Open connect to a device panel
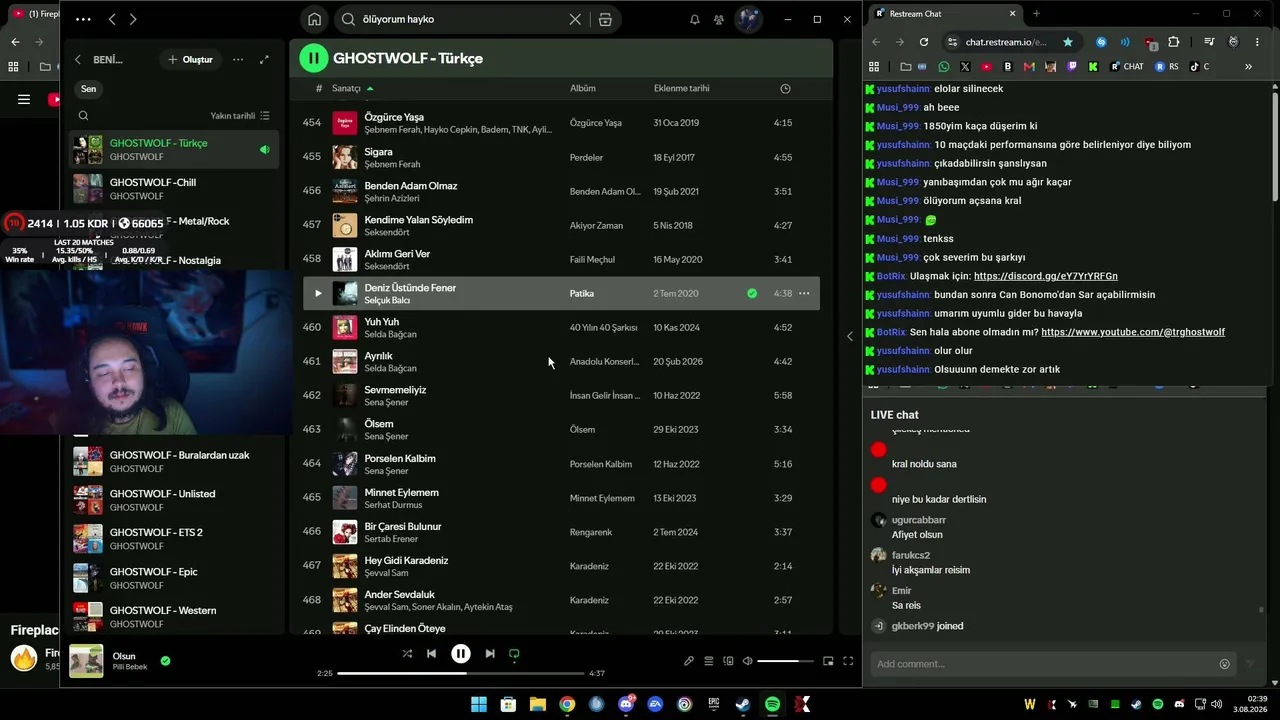1280x720 pixels. click(x=728, y=661)
